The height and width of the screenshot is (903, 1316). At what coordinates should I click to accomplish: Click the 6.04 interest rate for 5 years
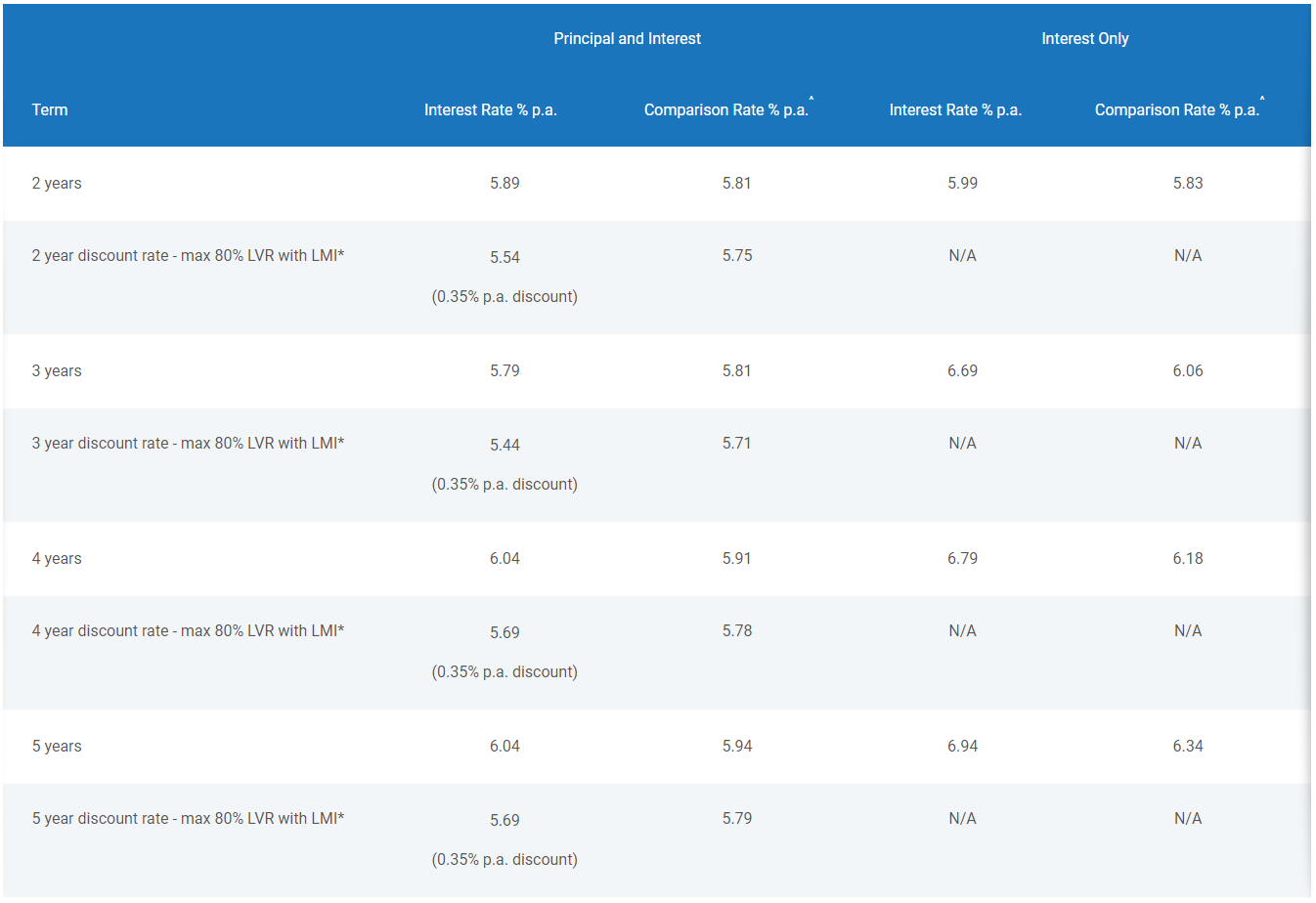[x=504, y=747]
